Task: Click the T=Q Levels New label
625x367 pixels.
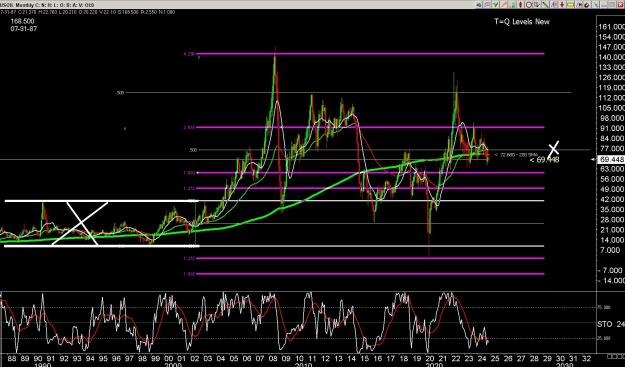Action: coord(522,22)
